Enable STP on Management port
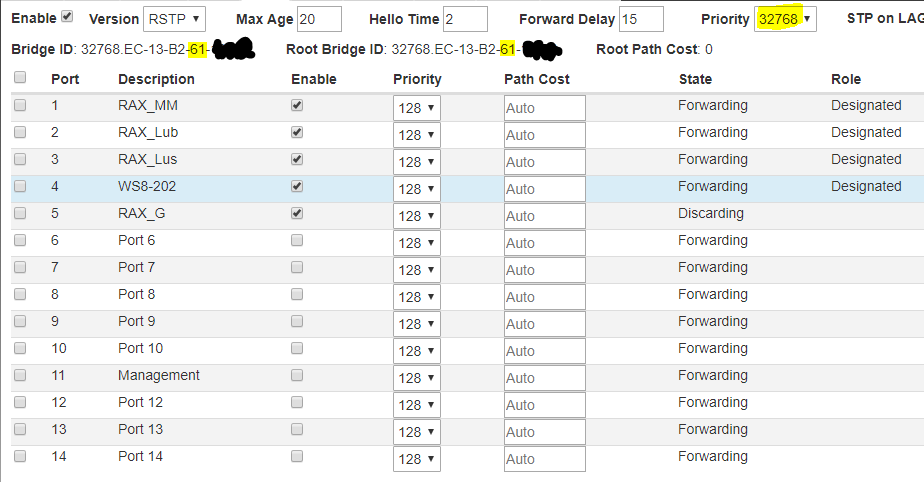The height and width of the screenshot is (482, 924). [x=297, y=375]
